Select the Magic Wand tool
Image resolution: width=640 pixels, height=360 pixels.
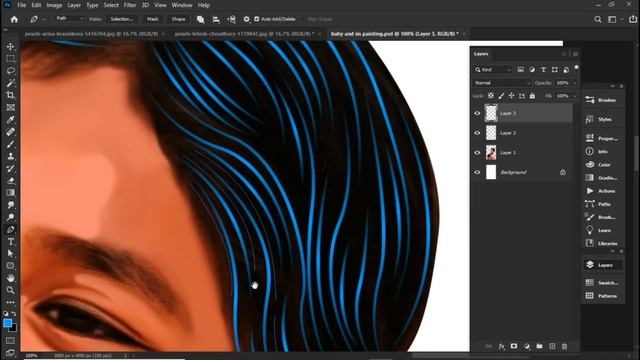tap(11, 83)
